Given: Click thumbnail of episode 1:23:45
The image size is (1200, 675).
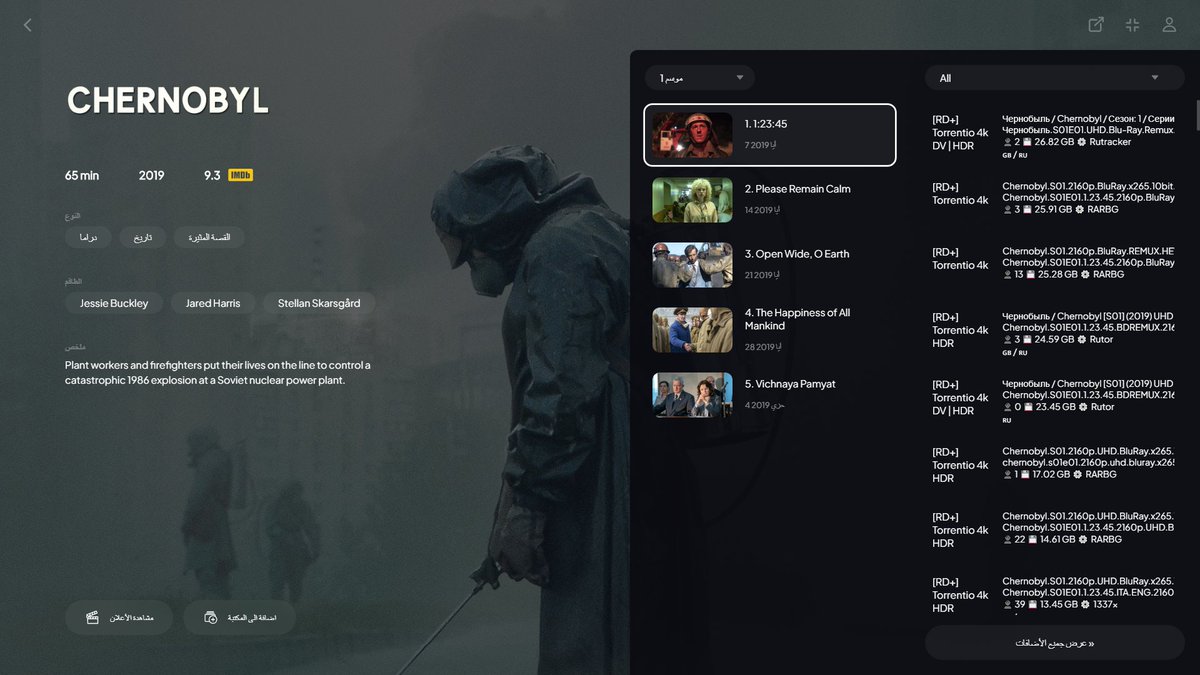Looking at the screenshot, I should (692, 134).
